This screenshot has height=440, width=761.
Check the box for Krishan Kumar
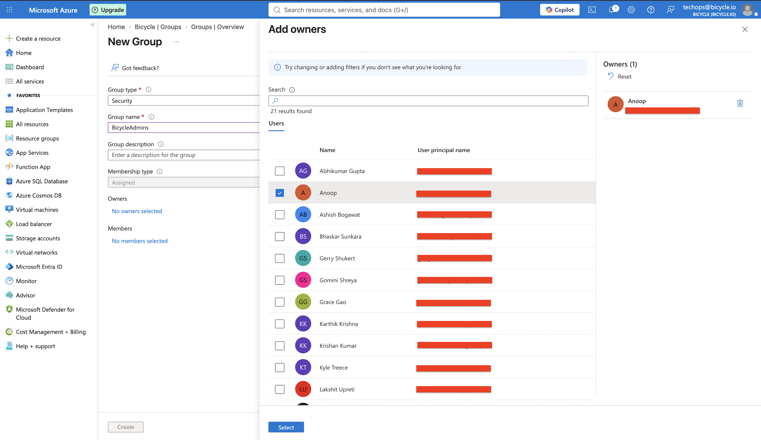pyautogui.click(x=280, y=345)
